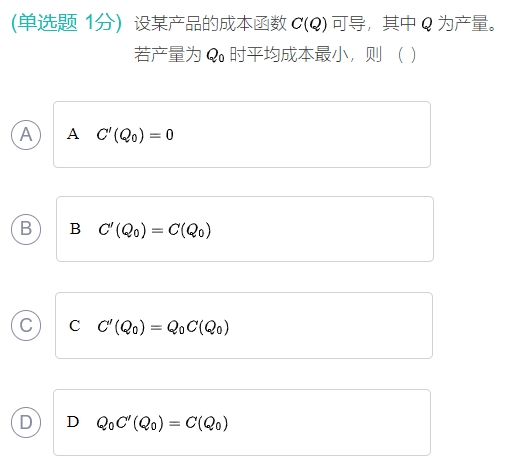Viewport: 510px width, 469px height.
Task: Click the green (单选题 1分) label
Action: pos(67,23)
